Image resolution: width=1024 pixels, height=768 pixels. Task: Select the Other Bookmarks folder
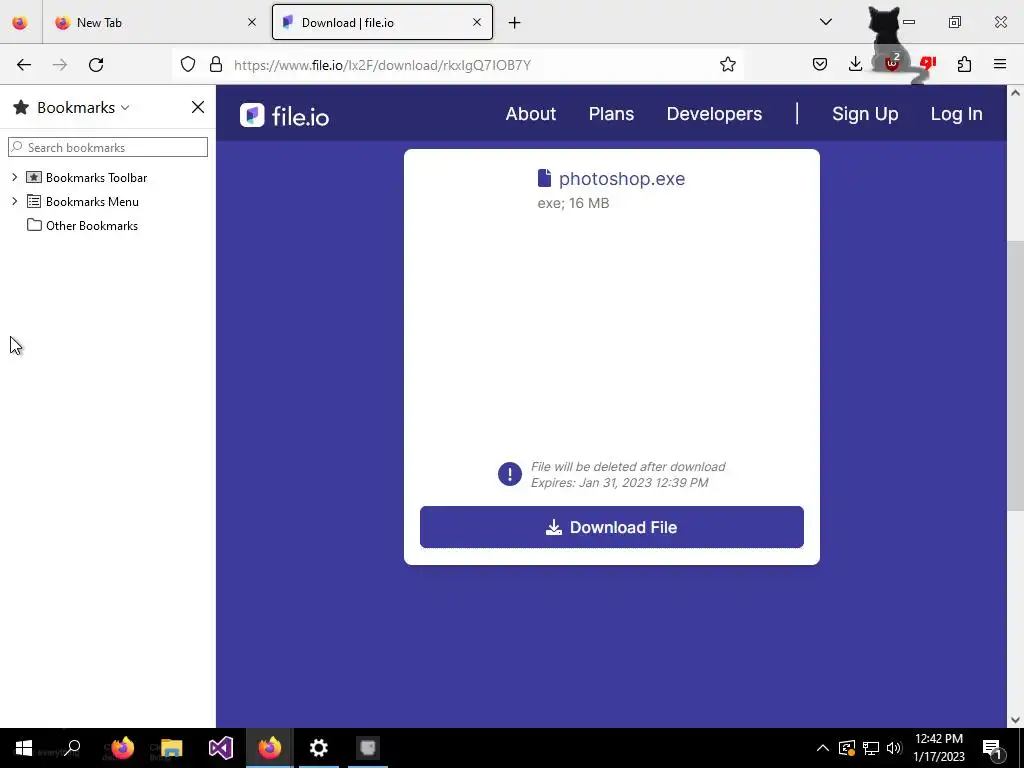coord(91,225)
